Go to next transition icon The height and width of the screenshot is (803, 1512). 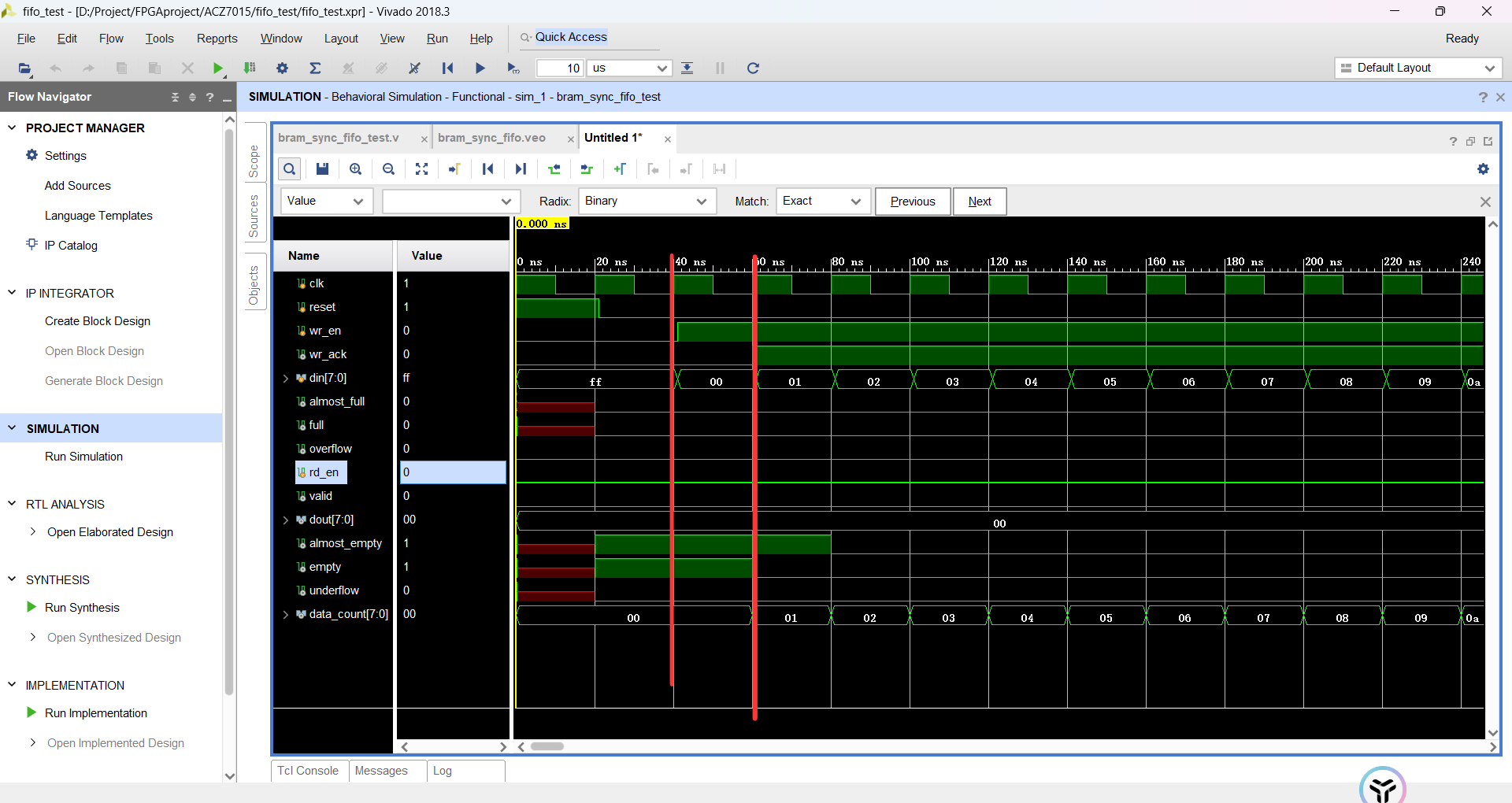[x=587, y=168]
